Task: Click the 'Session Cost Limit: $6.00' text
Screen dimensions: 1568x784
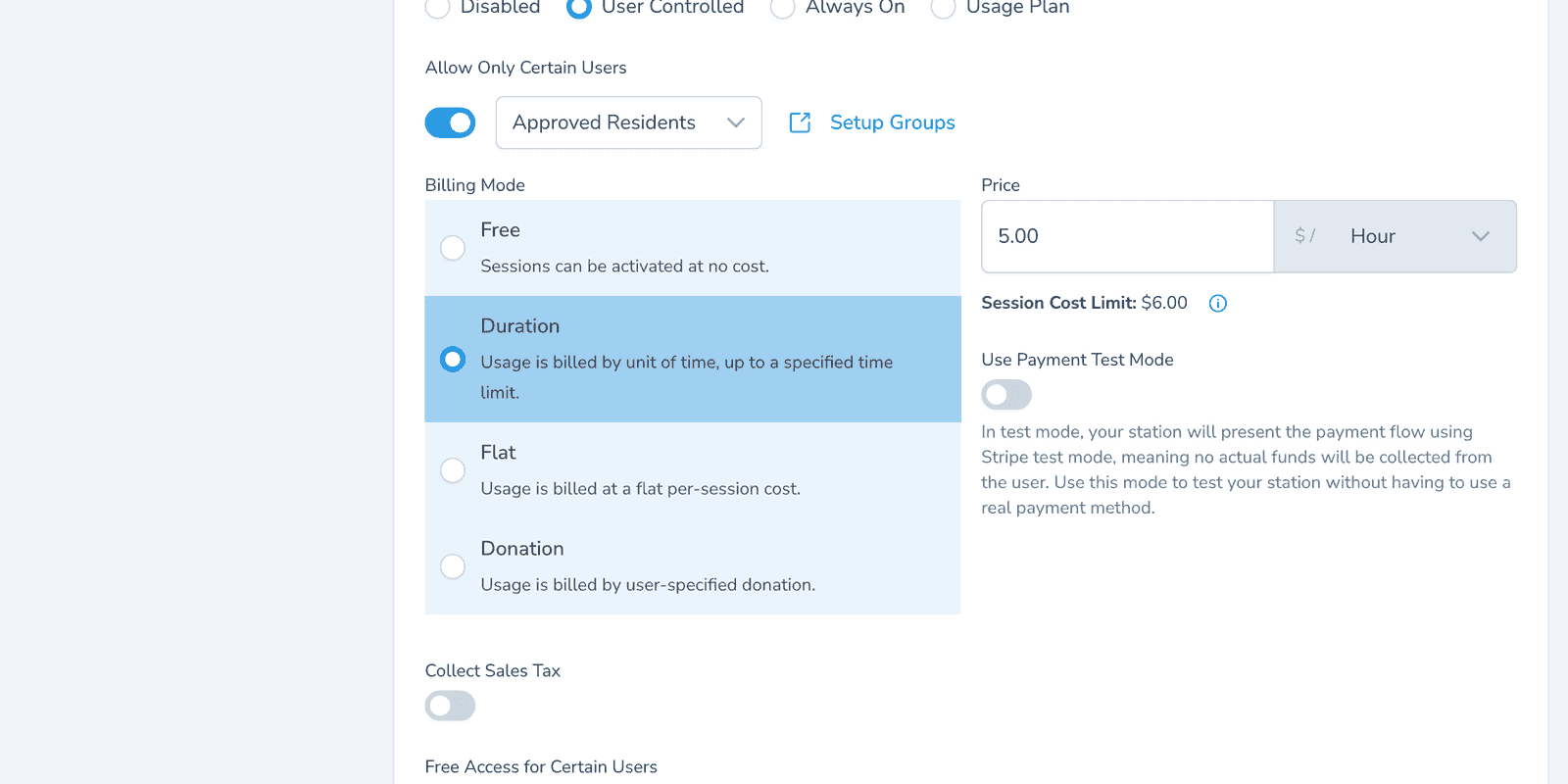Action: coord(1084,303)
